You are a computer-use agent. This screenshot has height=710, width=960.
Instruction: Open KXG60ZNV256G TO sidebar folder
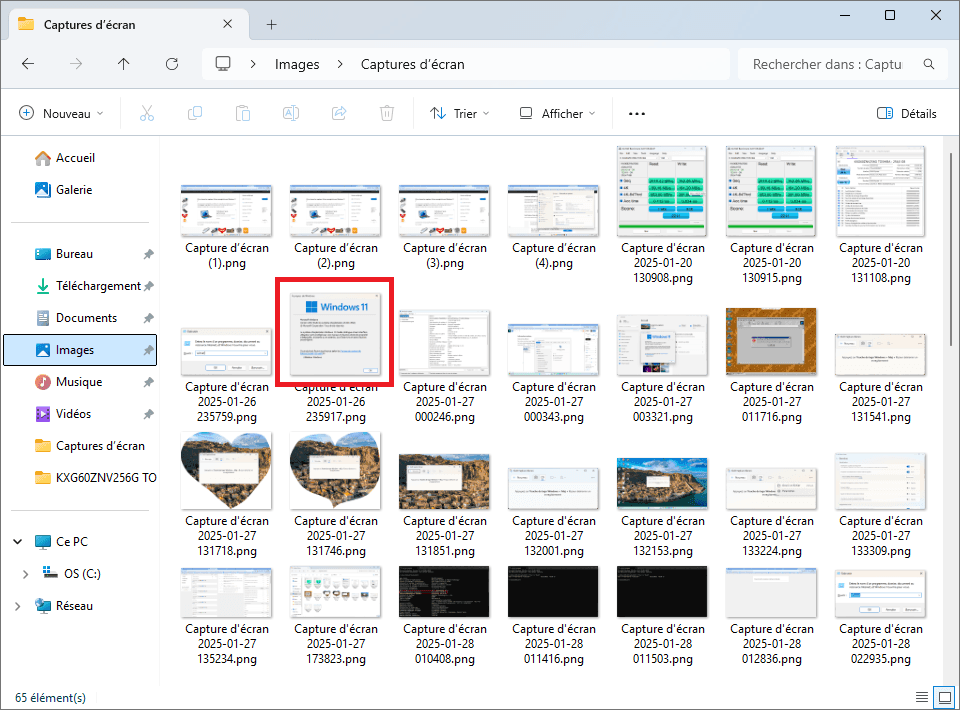tap(106, 478)
